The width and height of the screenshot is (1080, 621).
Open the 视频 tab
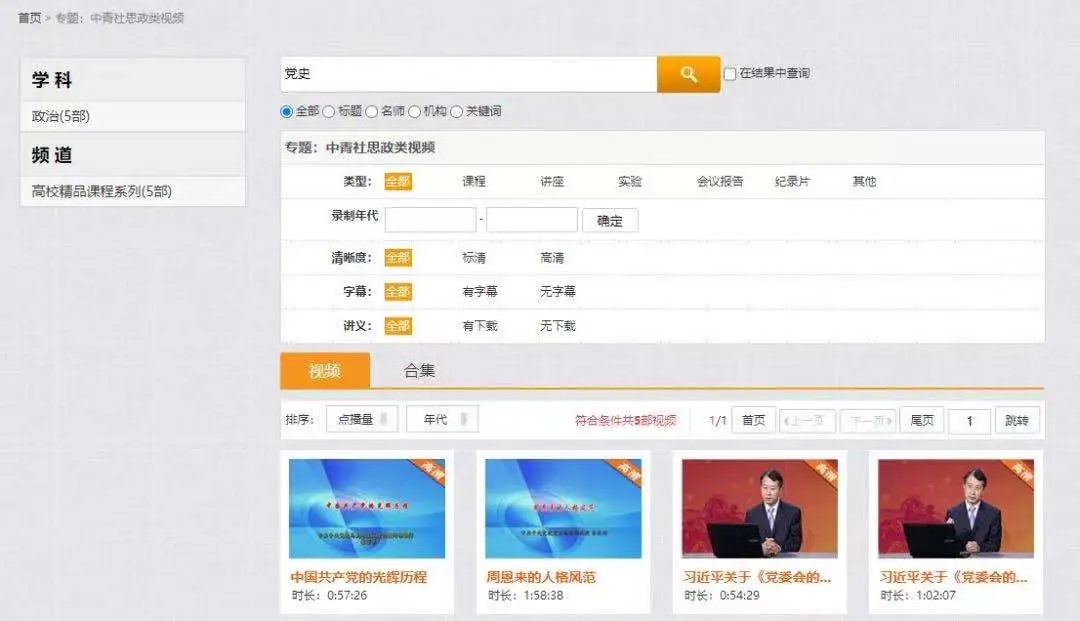point(325,371)
